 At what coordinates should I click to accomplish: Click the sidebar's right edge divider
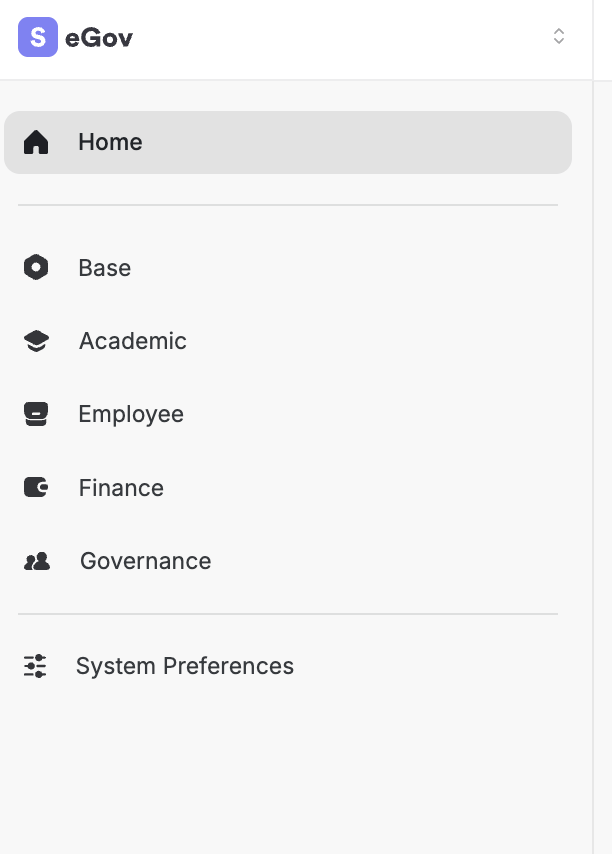click(x=593, y=450)
